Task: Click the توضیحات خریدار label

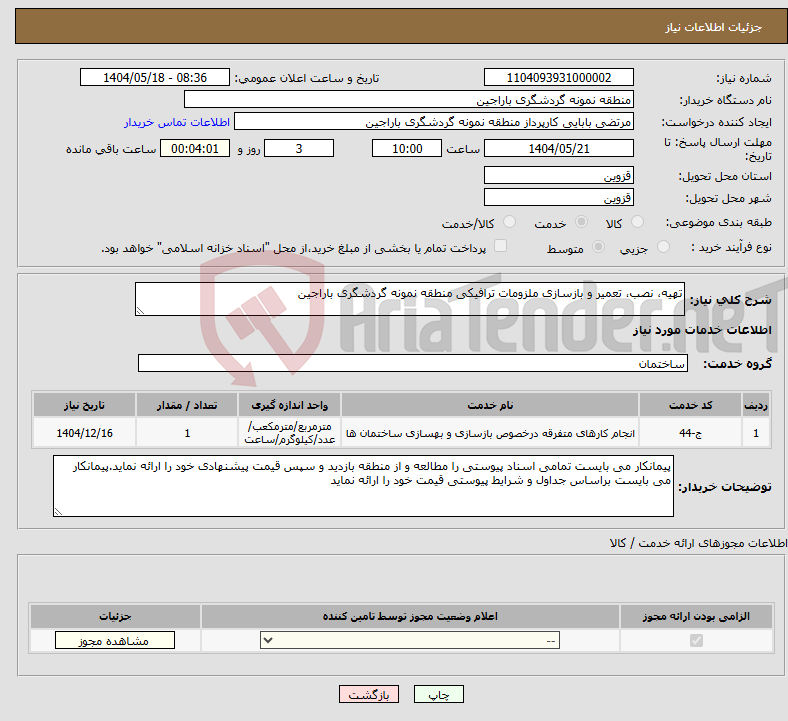Action: pyautogui.click(x=725, y=486)
